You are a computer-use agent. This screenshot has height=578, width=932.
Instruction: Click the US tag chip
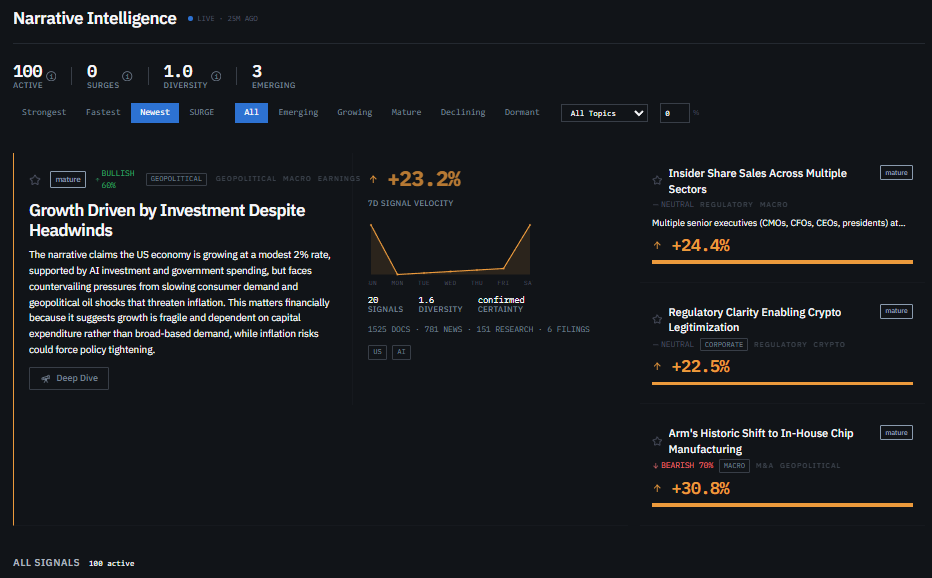377,352
